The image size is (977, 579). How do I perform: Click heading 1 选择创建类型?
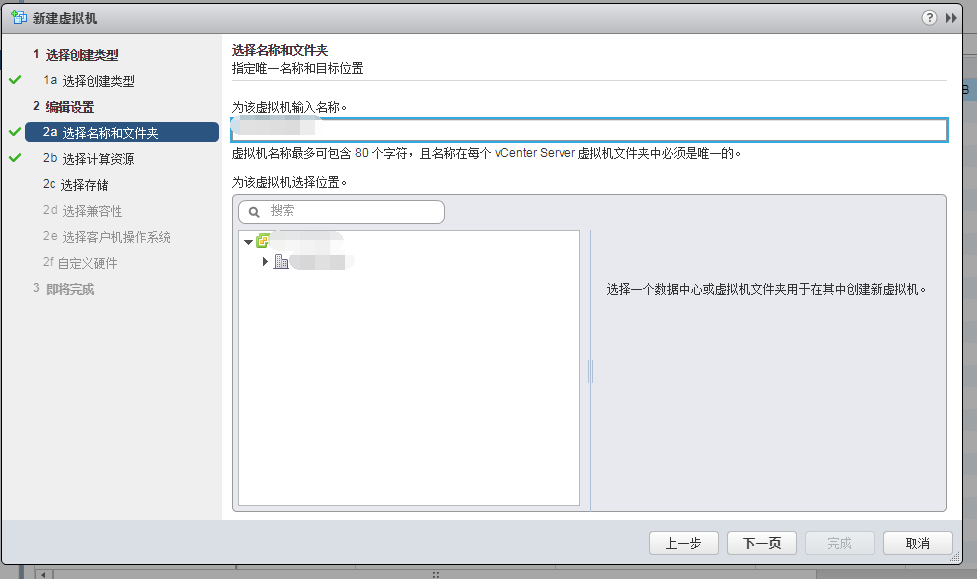click(x=75, y=55)
